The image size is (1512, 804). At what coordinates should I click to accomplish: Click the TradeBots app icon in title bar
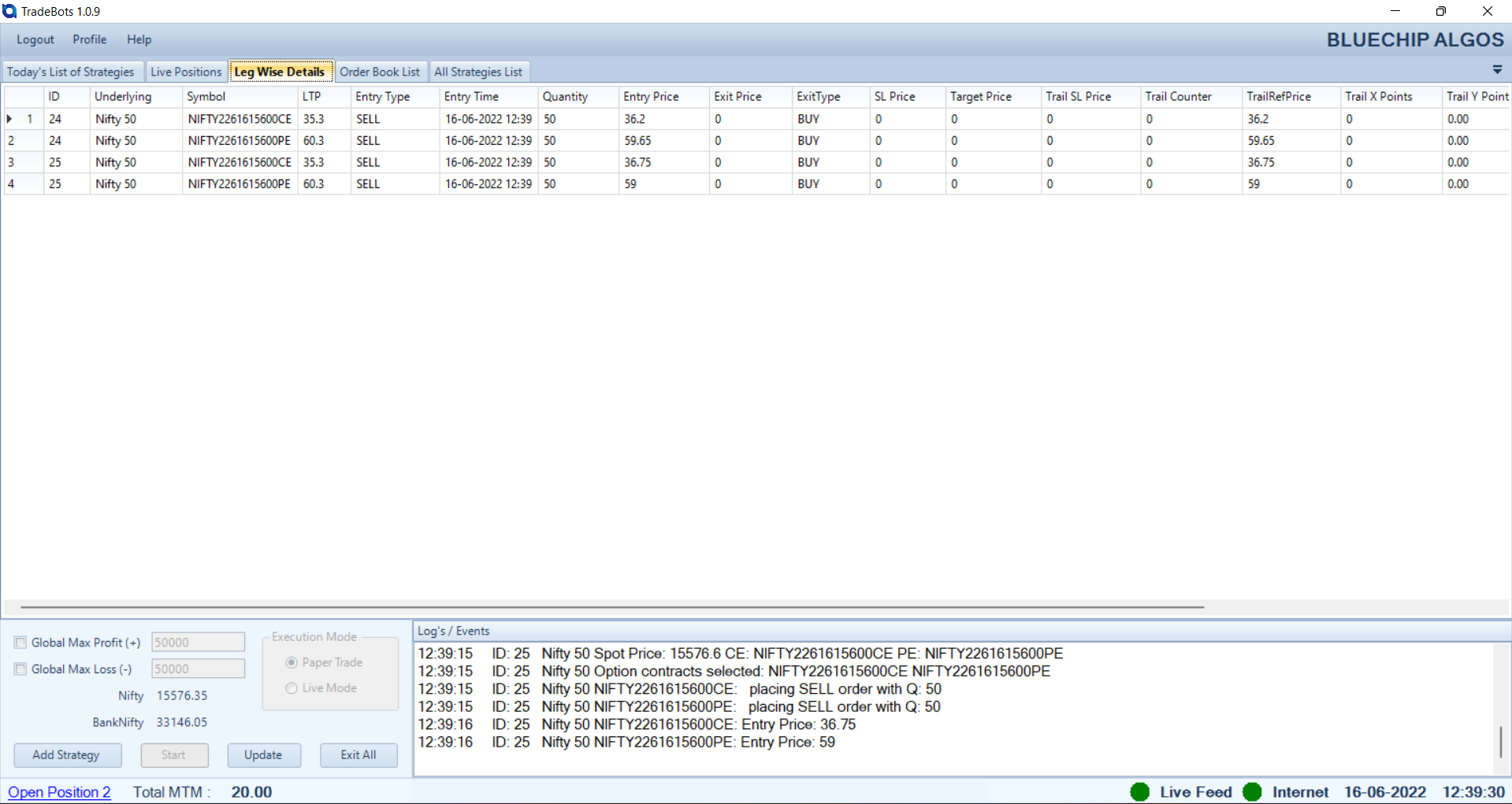[x=9, y=11]
